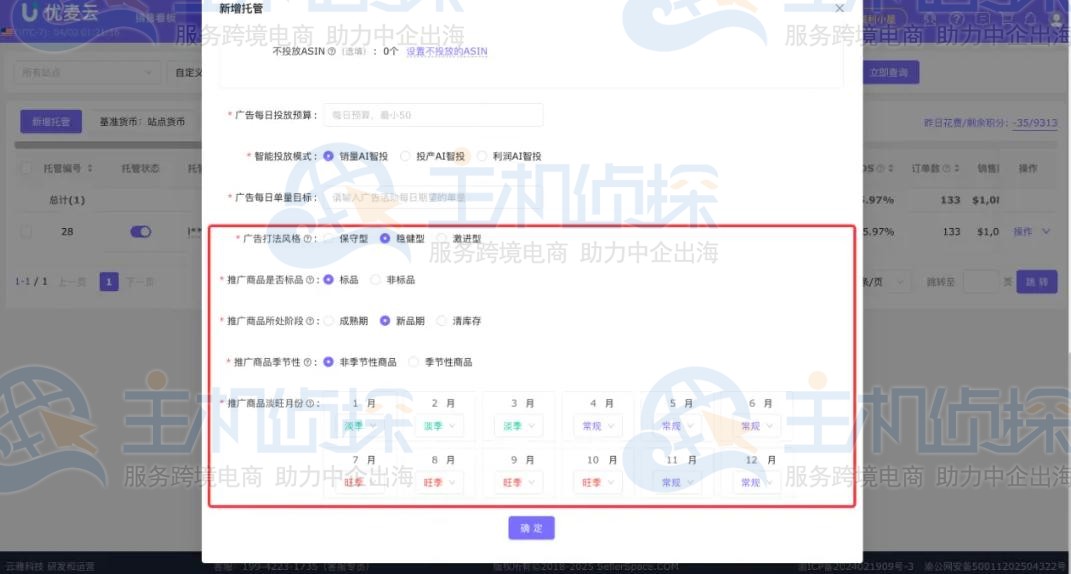Expand the 9月 season dropdown
This screenshot has height=574, width=1071.
tap(520, 482)
